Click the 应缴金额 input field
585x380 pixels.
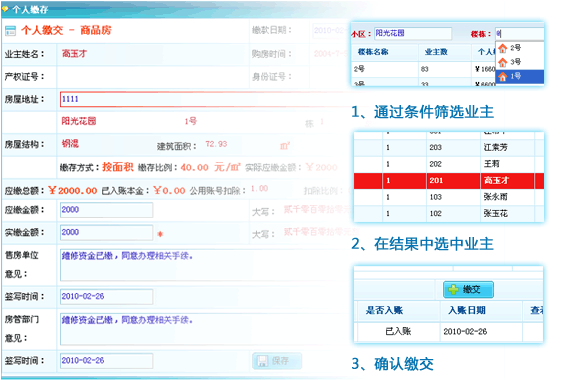[106, 210]
